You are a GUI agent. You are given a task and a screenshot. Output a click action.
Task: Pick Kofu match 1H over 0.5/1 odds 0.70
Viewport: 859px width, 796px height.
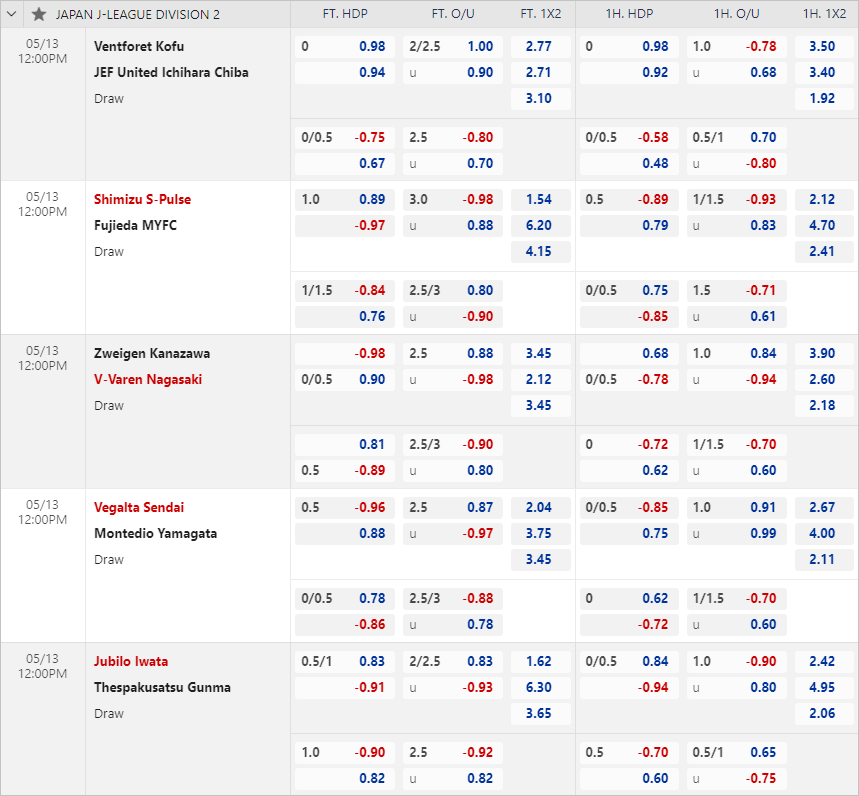point(736,138)
